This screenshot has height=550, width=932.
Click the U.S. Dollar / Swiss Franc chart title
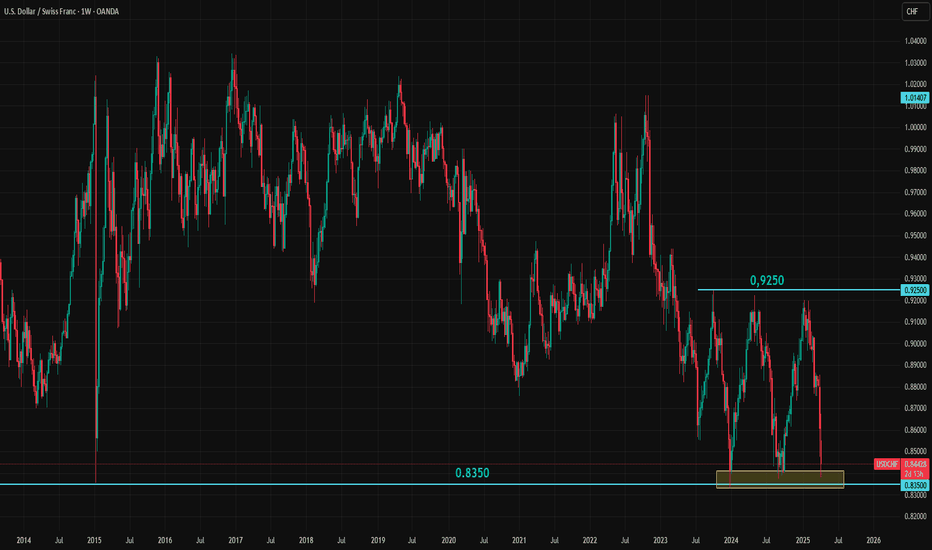point(61,11)
